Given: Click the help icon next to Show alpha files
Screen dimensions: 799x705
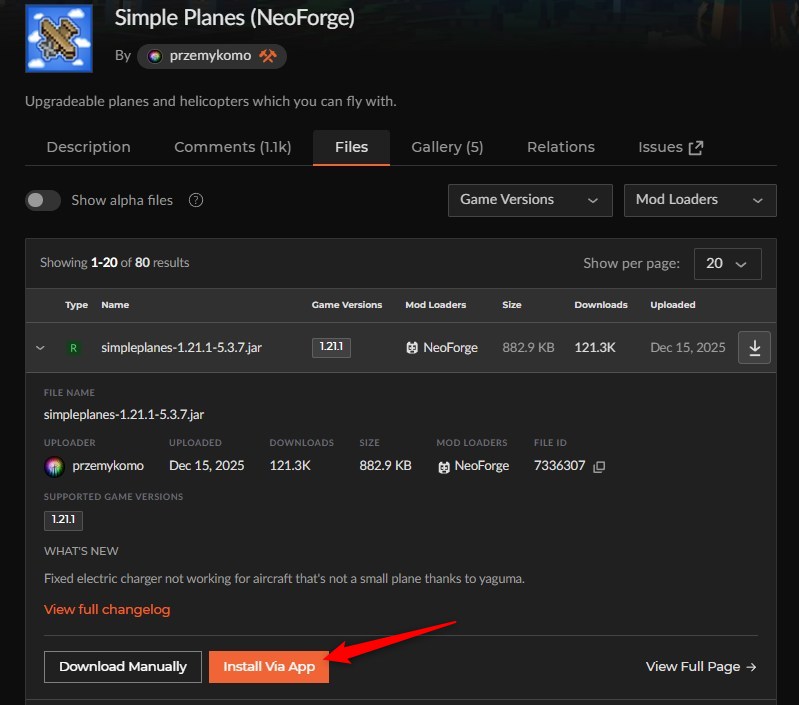Looking at the screenshot, I should pos(196,200).
